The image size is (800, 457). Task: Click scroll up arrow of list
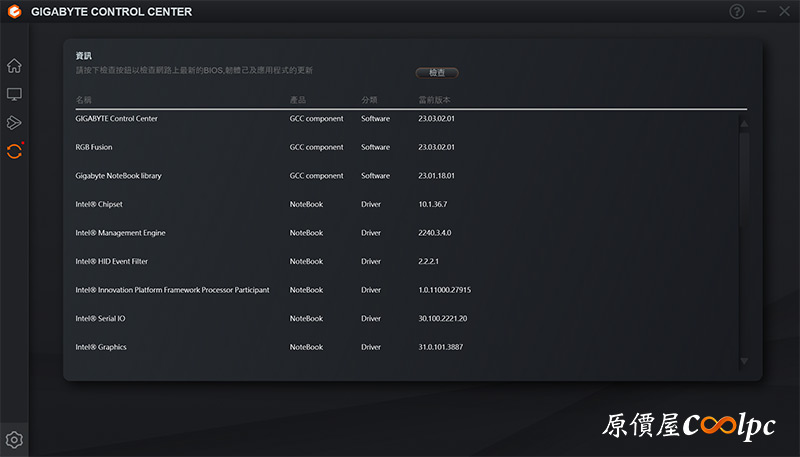click(744, 123)
